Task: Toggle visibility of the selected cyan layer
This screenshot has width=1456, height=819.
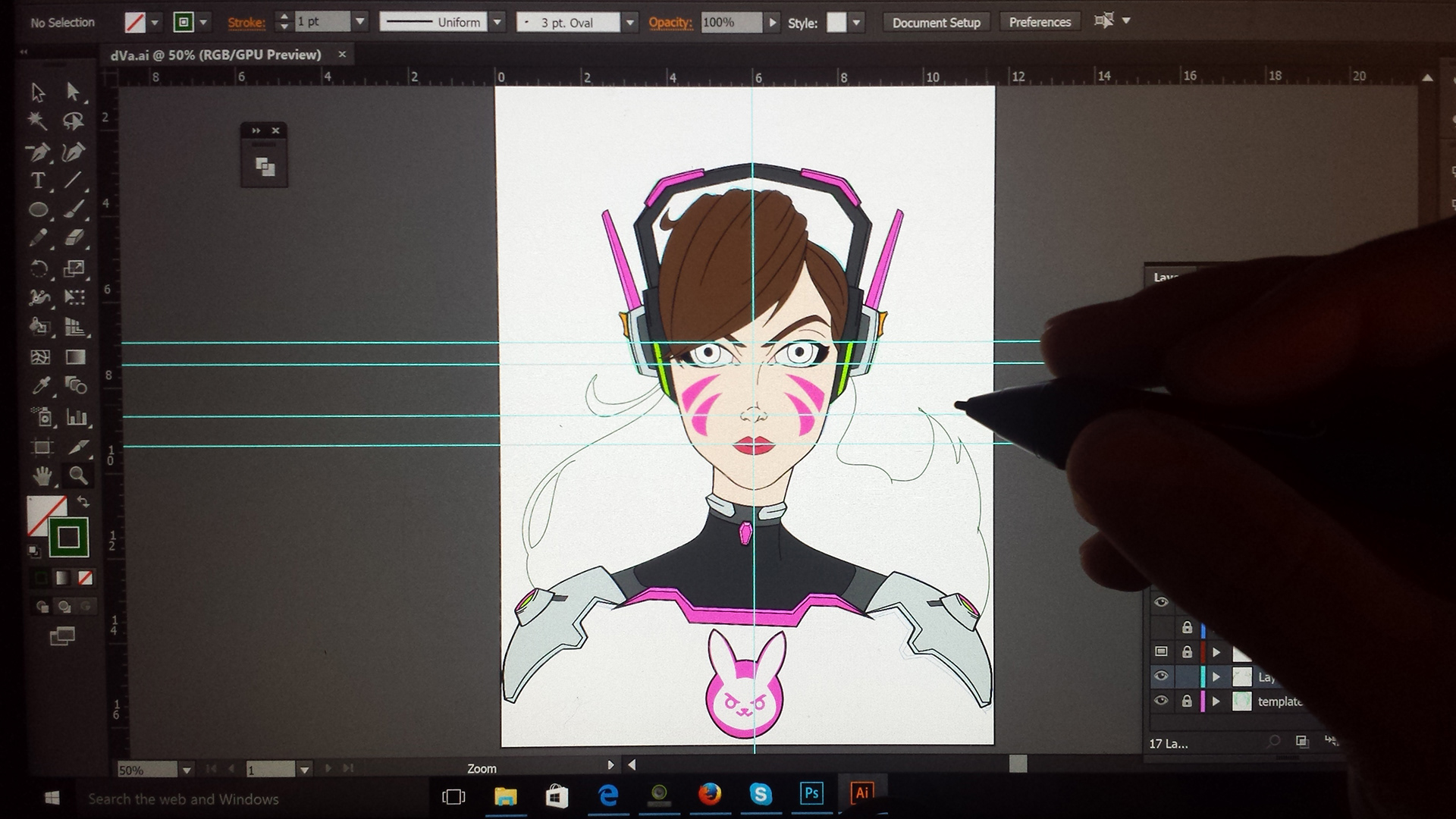Action: (x=1161, y=676)
